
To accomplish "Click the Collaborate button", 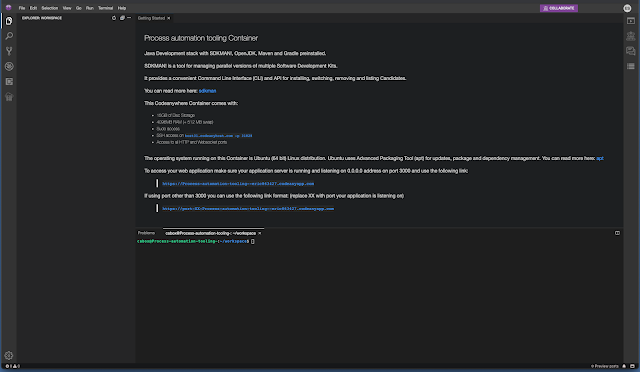I will point(559,8).
